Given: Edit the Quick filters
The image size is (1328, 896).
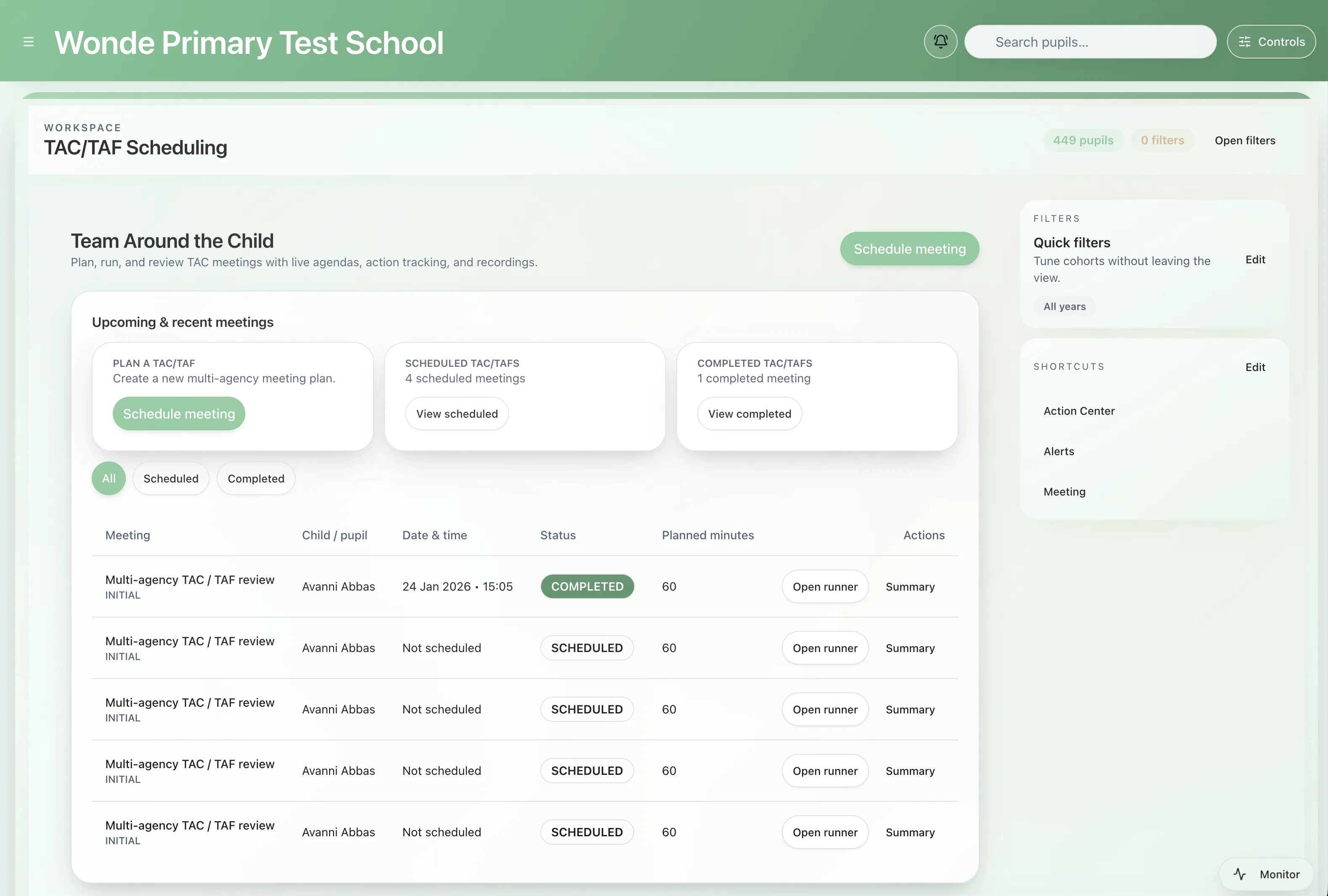Looking at the screenshot, I should (x=1255, y=260).
